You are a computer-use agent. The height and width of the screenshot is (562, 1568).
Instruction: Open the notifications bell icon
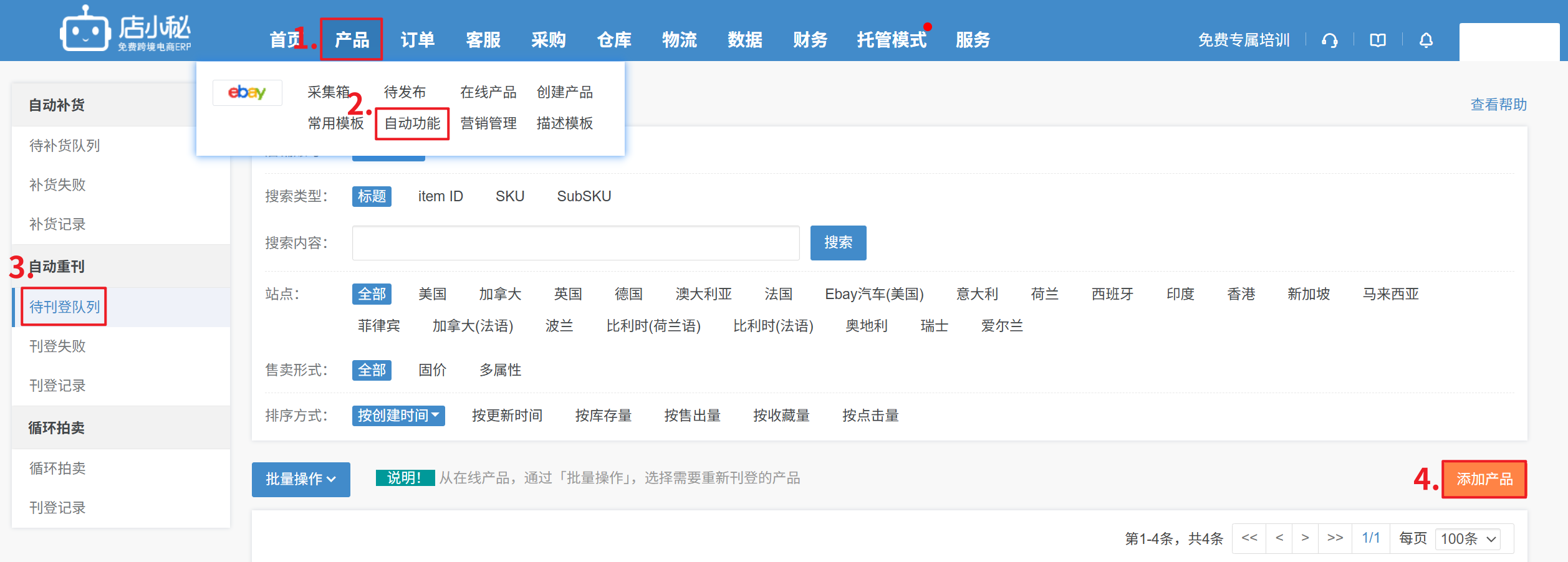pos(1426,40)
